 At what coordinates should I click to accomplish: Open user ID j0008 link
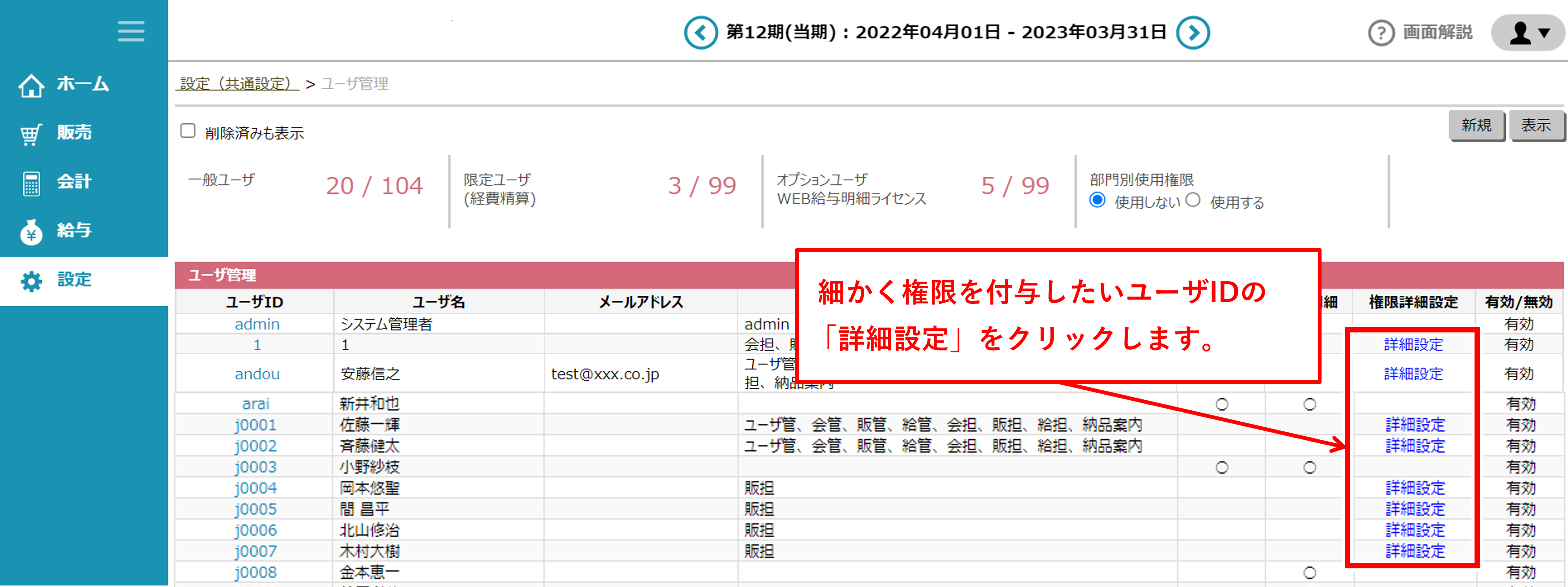click(x=256, y=572)
